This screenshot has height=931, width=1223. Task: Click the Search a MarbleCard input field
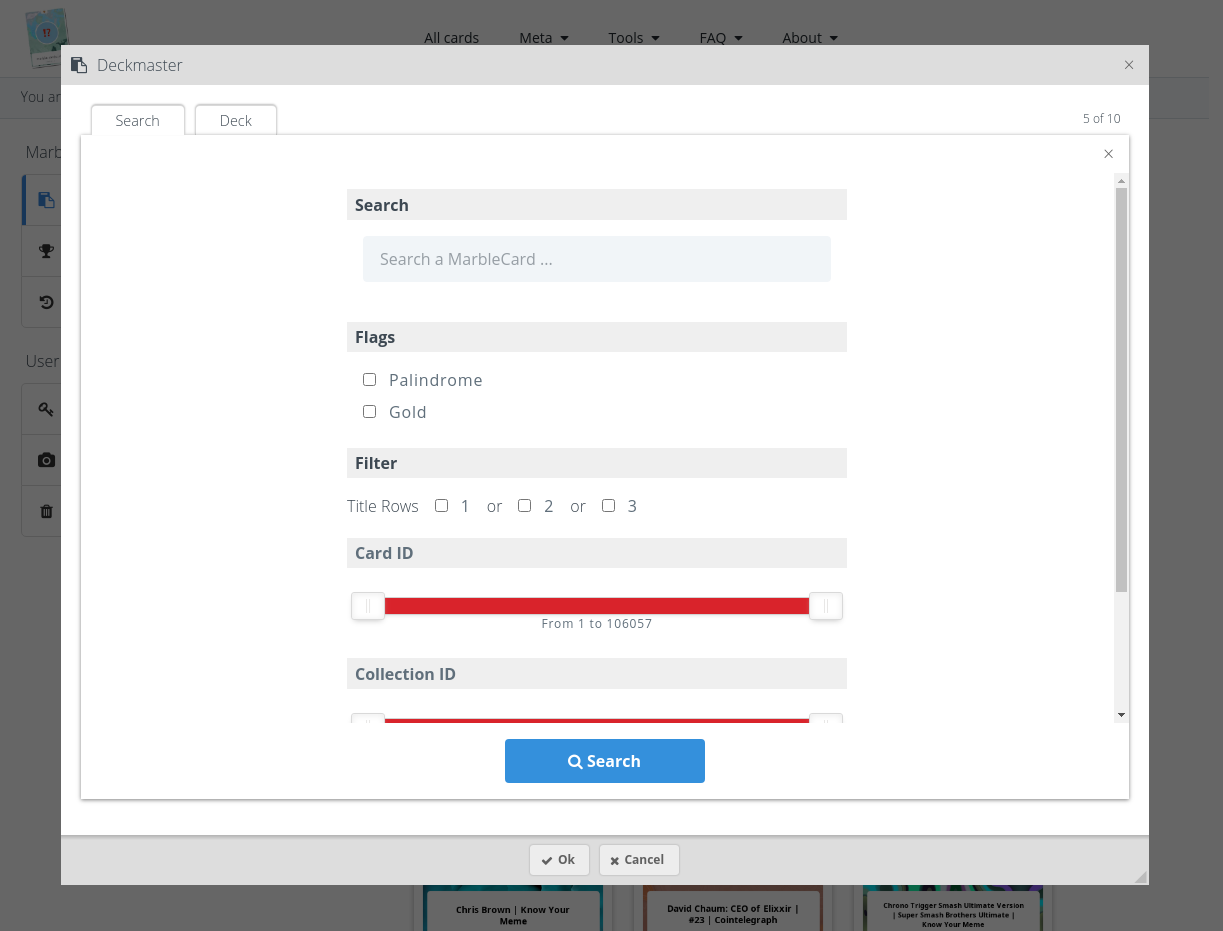pyautogui.click(x=596, y=259)
